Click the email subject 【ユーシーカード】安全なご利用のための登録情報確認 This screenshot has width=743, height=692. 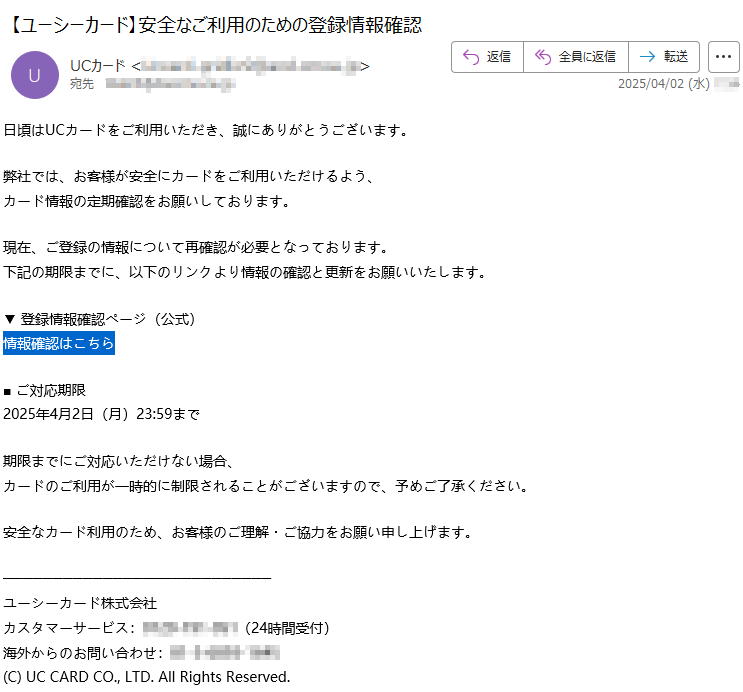tap(215, 25)
